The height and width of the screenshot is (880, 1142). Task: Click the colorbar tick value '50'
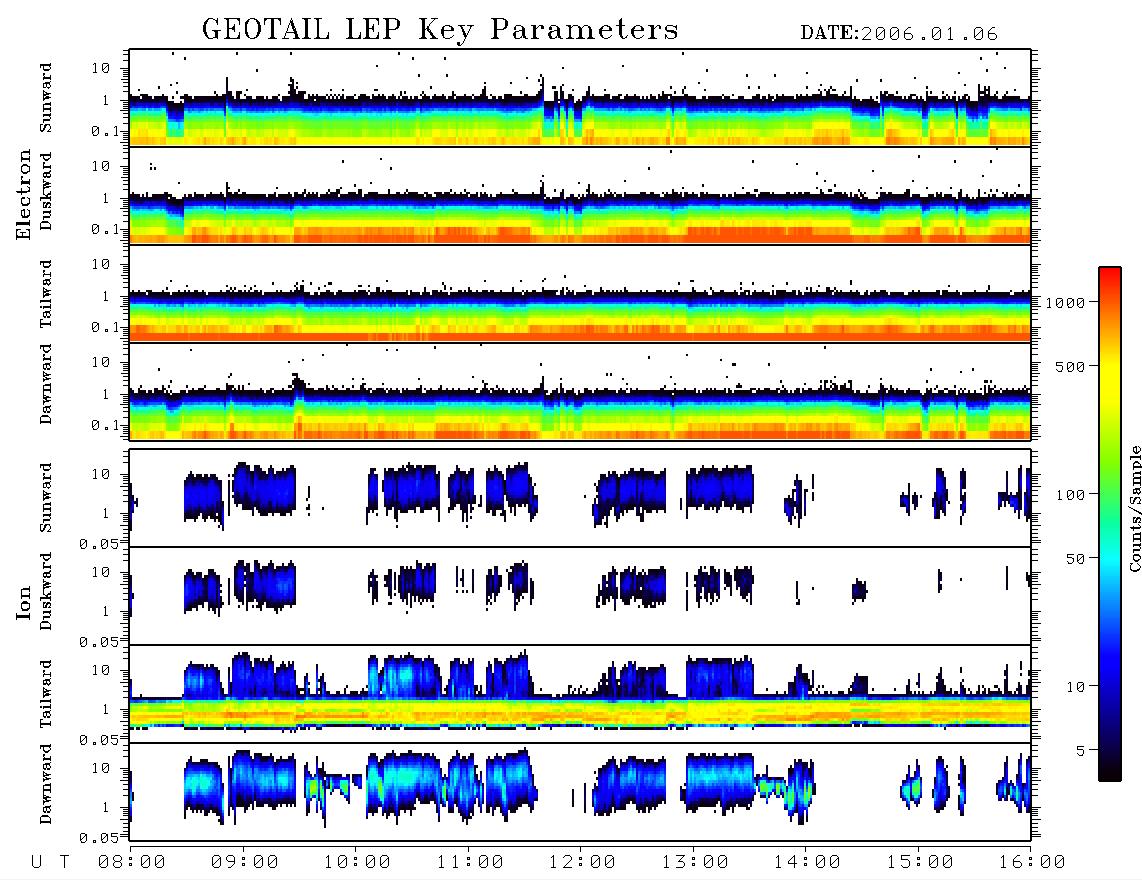tap(1075, 559)
